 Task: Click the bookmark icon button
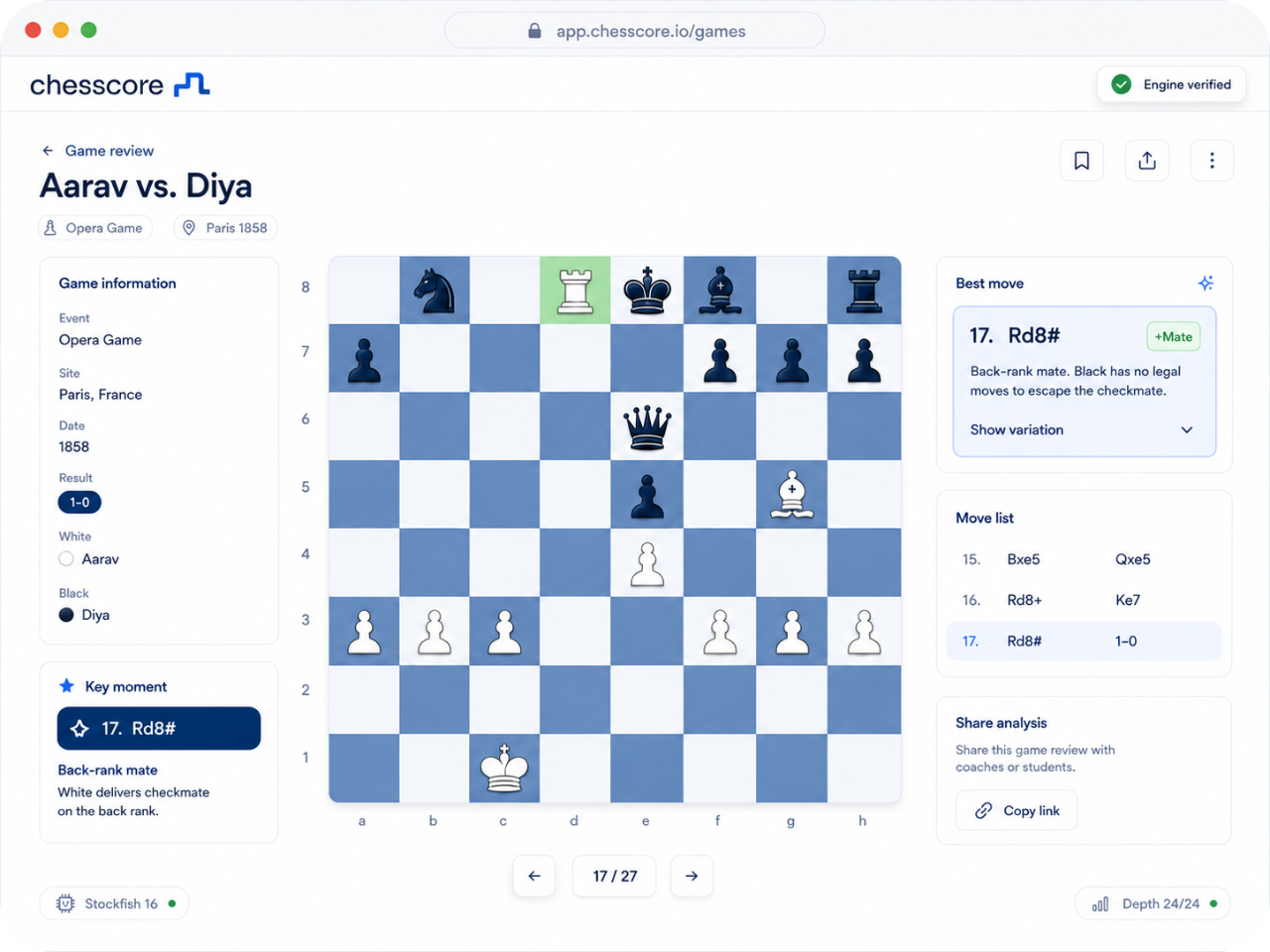[1081, 161]
